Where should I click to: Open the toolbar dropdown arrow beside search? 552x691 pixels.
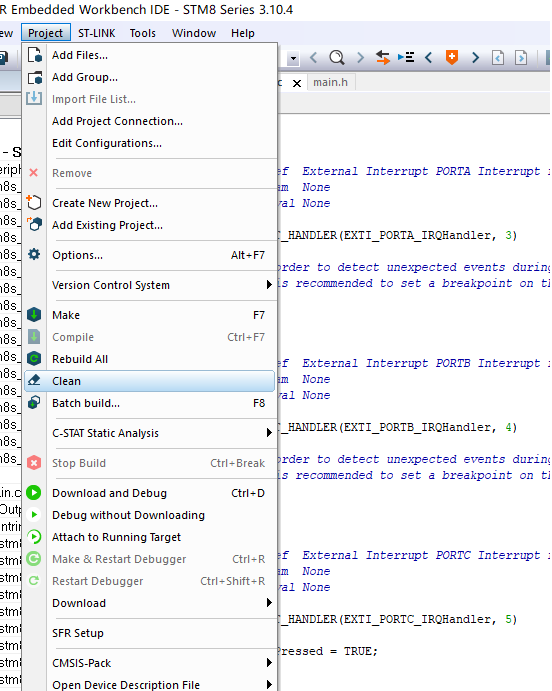tap(293, 58)
